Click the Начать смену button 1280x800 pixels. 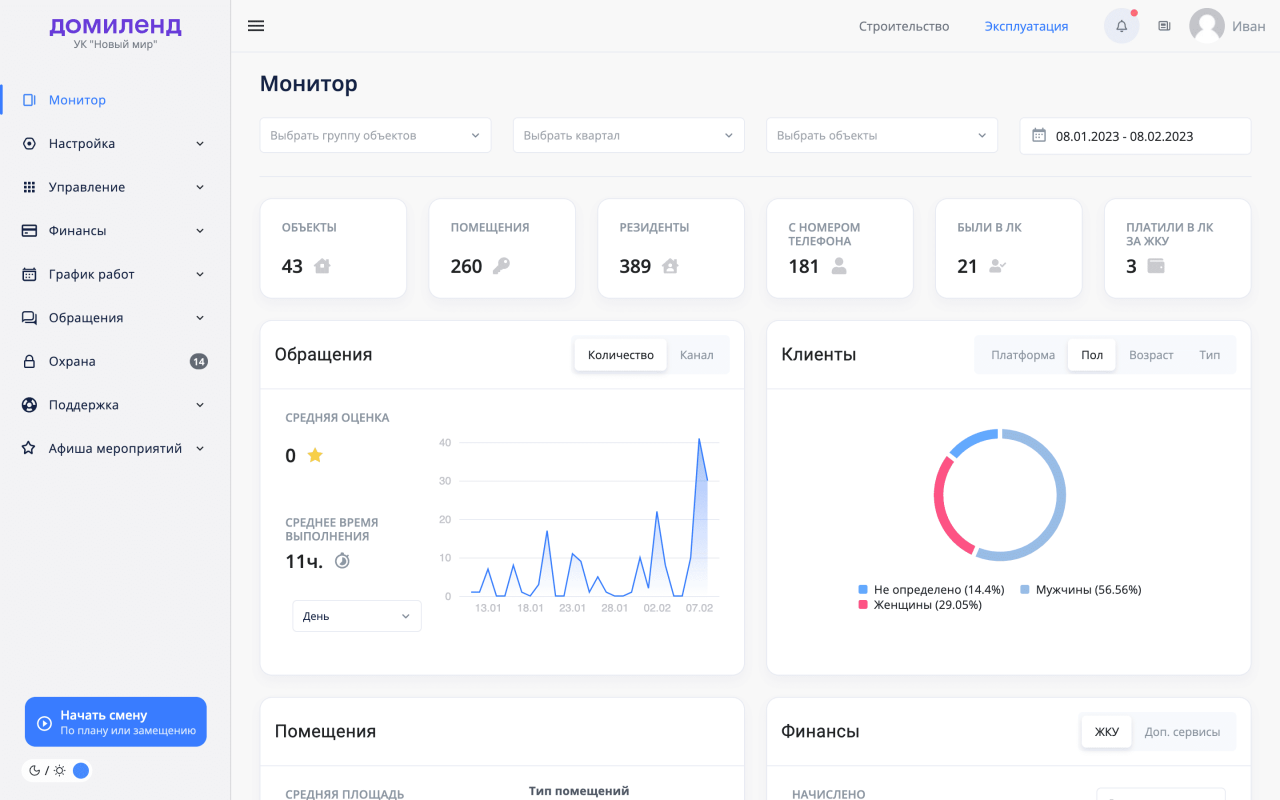[116, 722]
